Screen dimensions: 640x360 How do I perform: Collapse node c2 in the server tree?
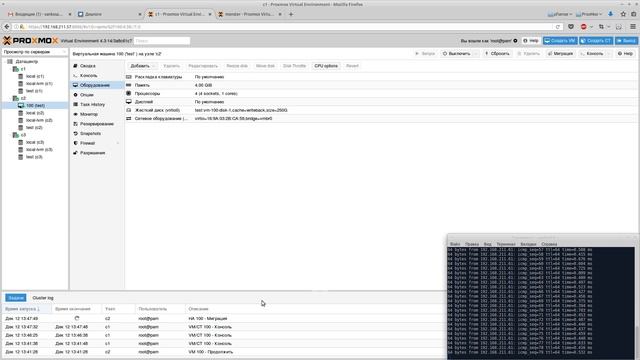[x=10, y=98]
